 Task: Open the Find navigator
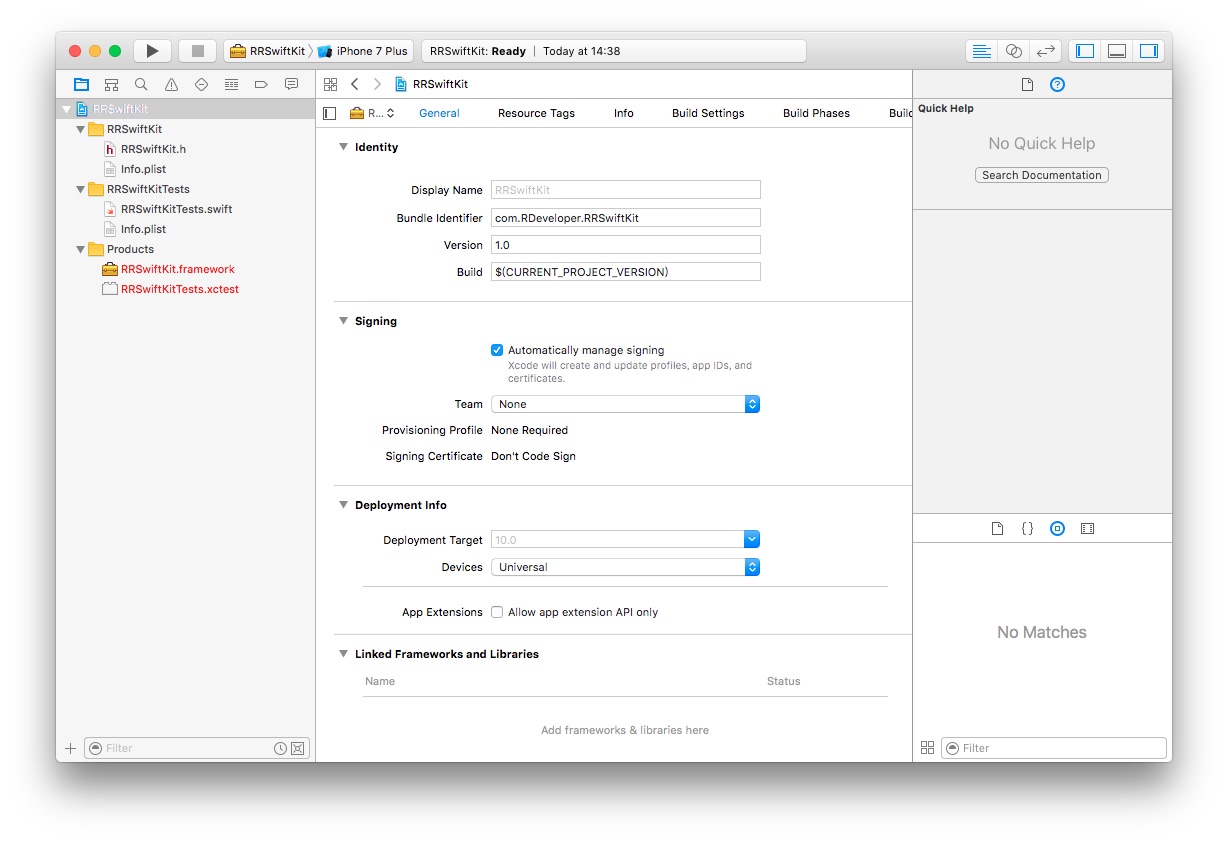coord(141,85)
